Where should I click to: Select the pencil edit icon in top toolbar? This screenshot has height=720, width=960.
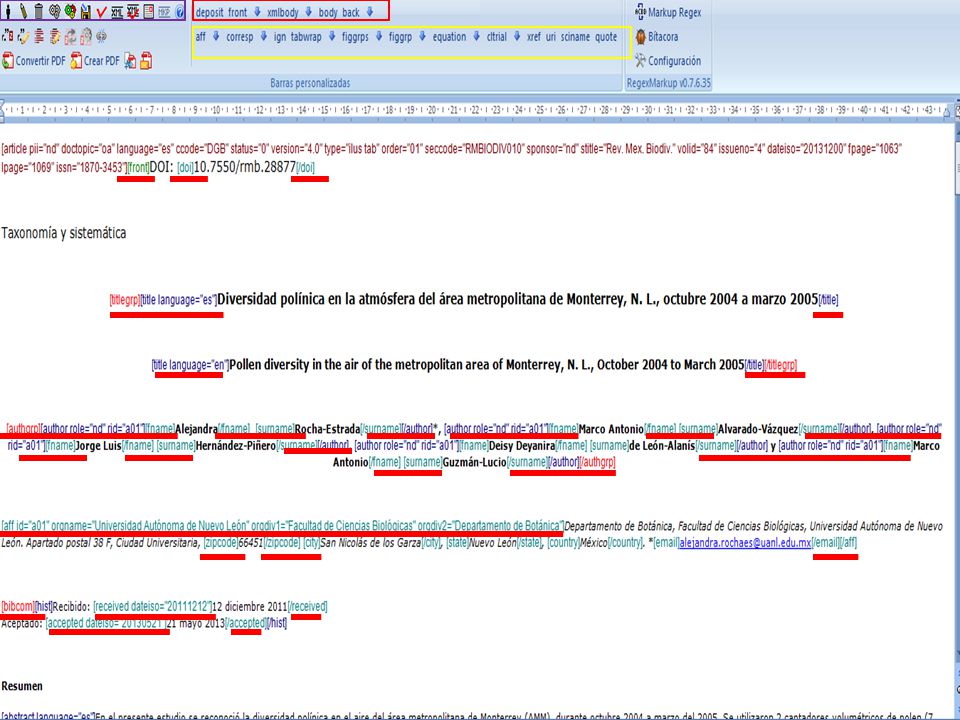click(23, 11)
